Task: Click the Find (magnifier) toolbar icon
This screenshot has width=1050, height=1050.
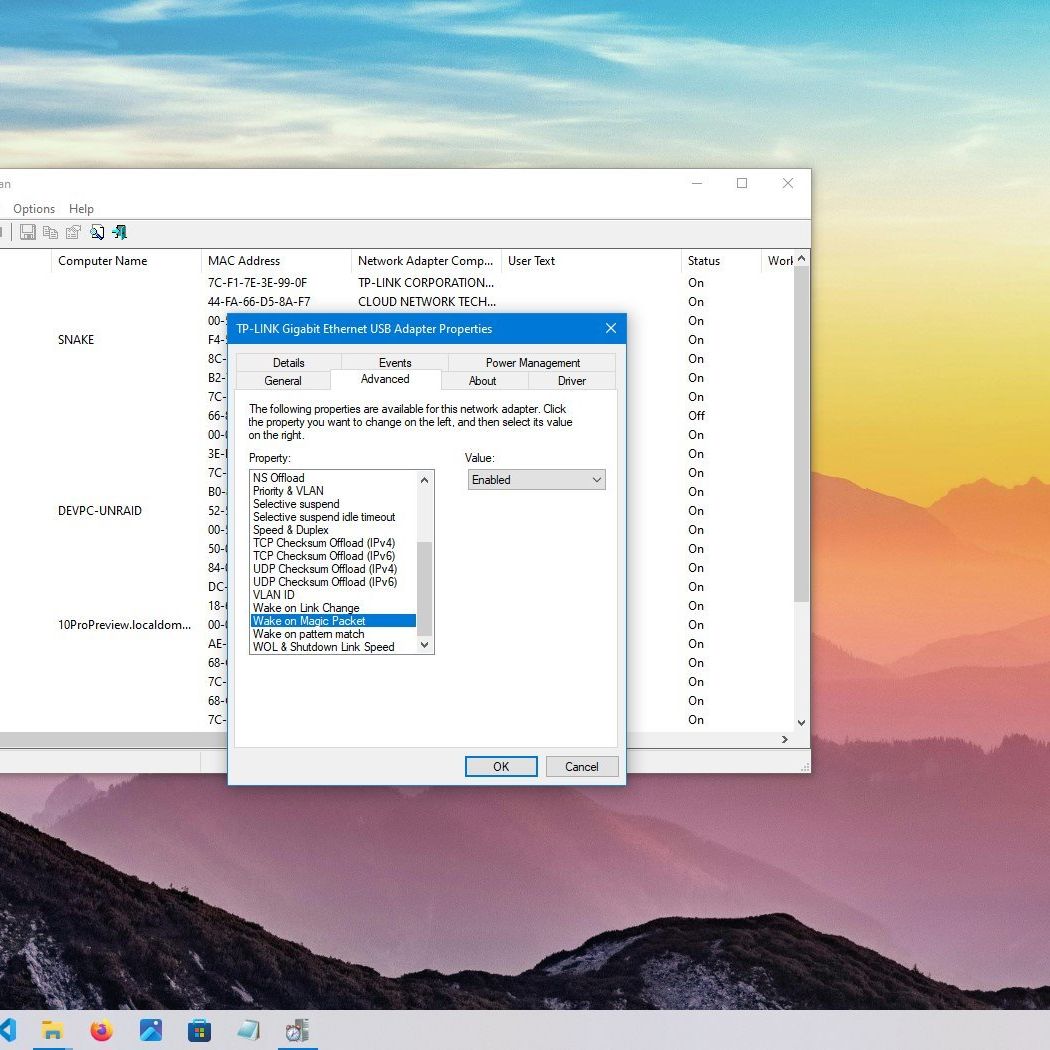Action: tap(97, 233)
